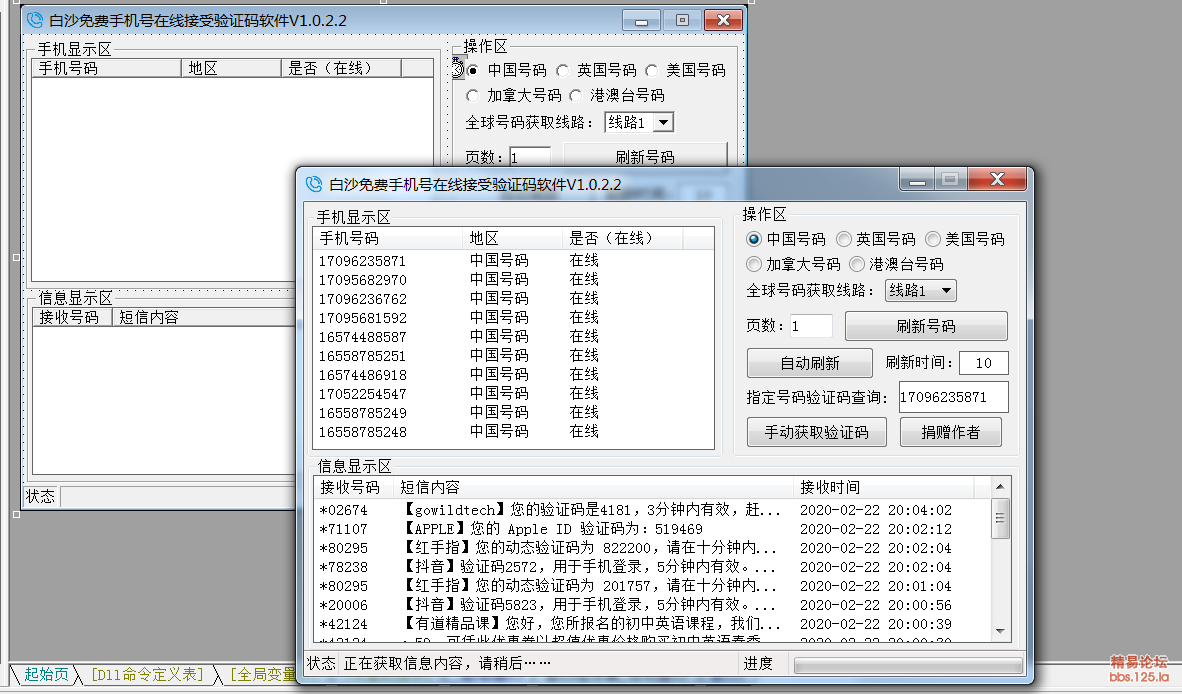
Task: Click the scroll down arrow in the SMS list
Action: point(1000,631)
